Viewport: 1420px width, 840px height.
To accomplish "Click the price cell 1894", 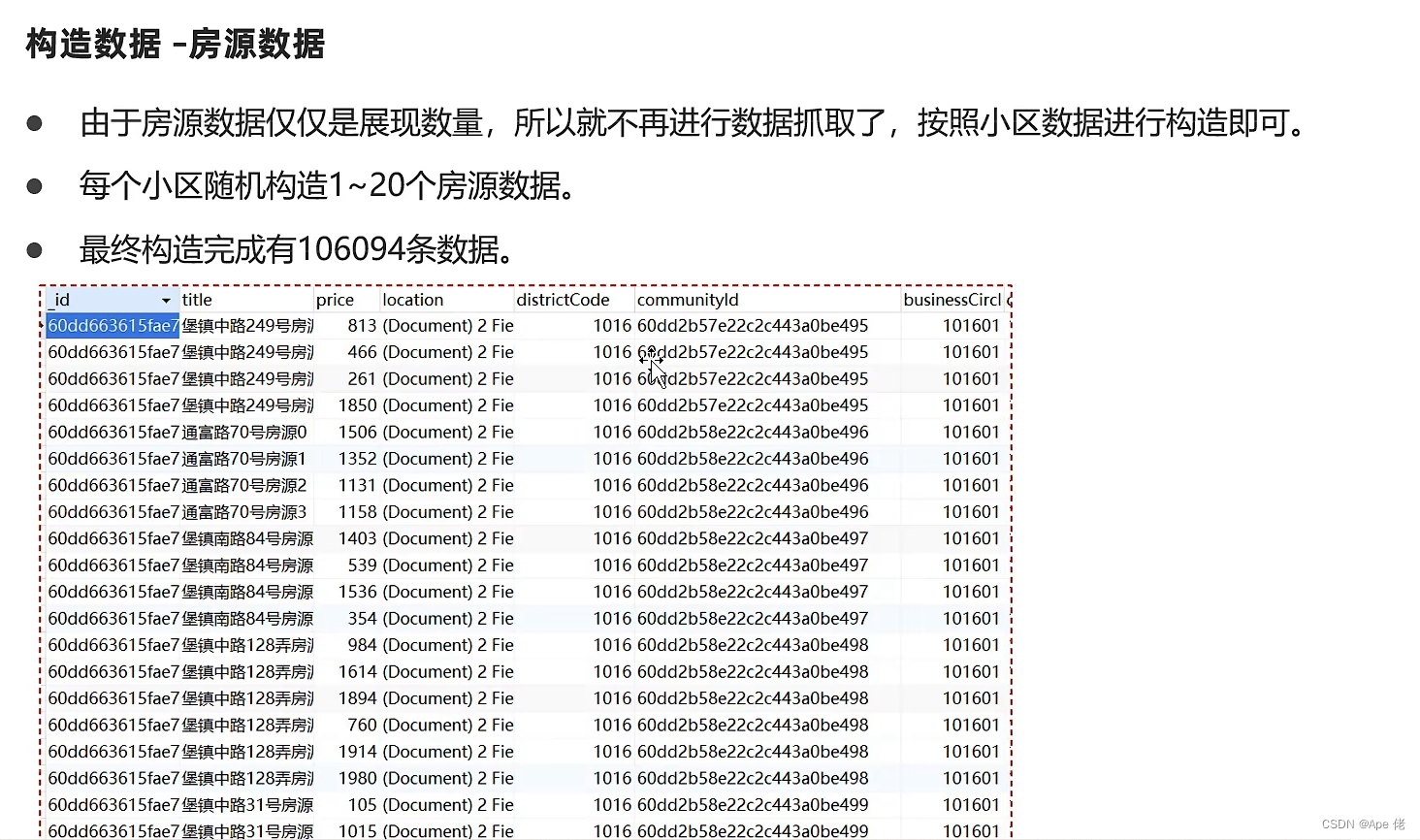I will coord(346,699).
